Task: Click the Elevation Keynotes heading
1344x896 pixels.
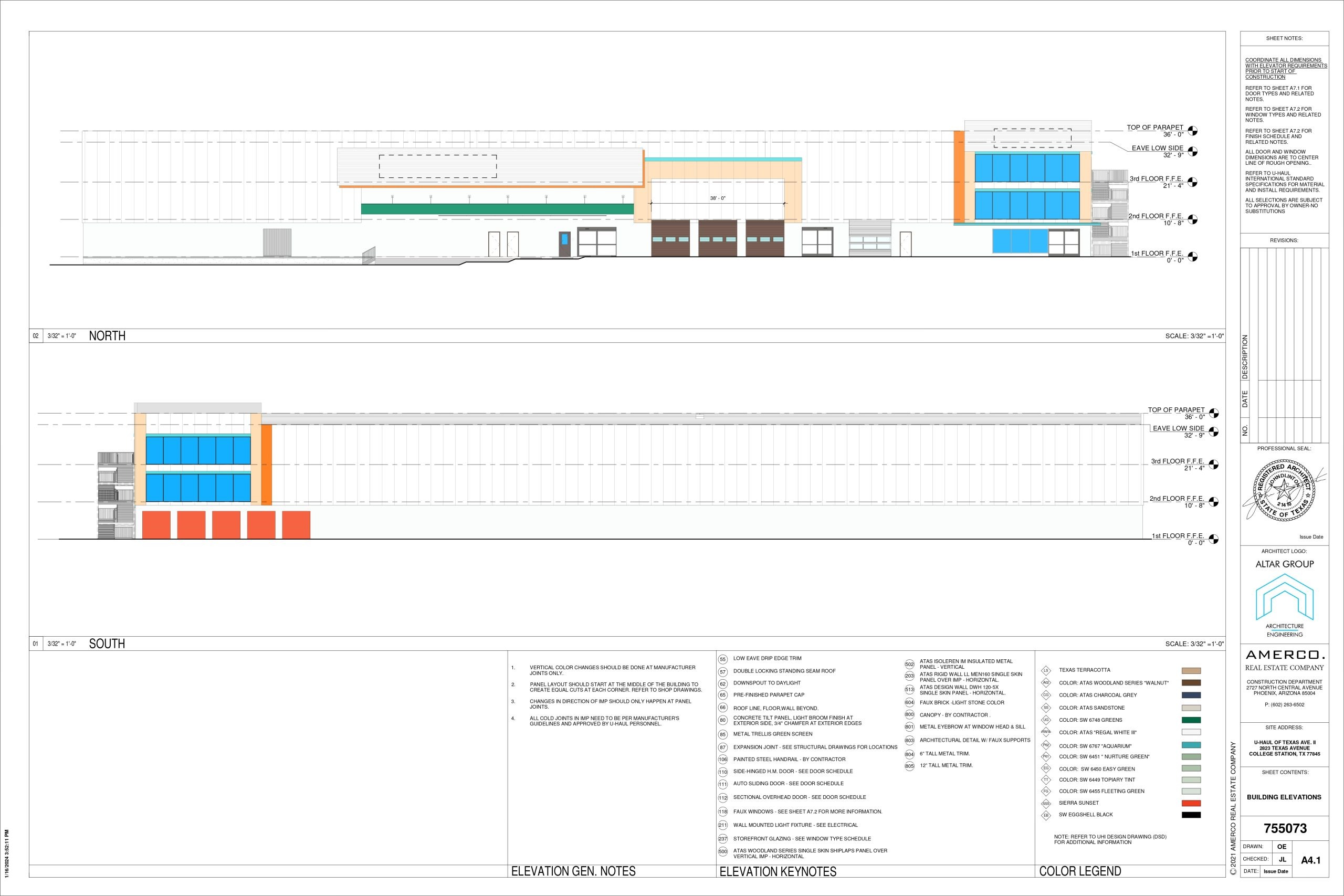Action: pyautogui.click(x=778, y=871)
